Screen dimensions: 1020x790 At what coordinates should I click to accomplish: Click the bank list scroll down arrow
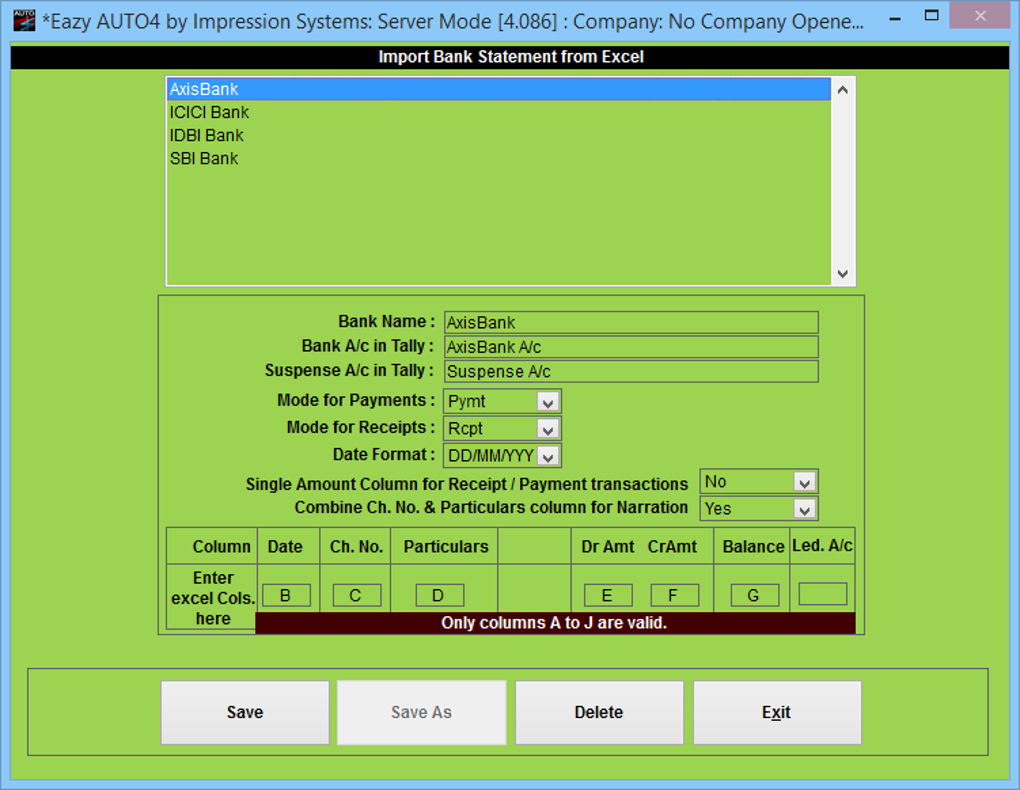[842, 273]
